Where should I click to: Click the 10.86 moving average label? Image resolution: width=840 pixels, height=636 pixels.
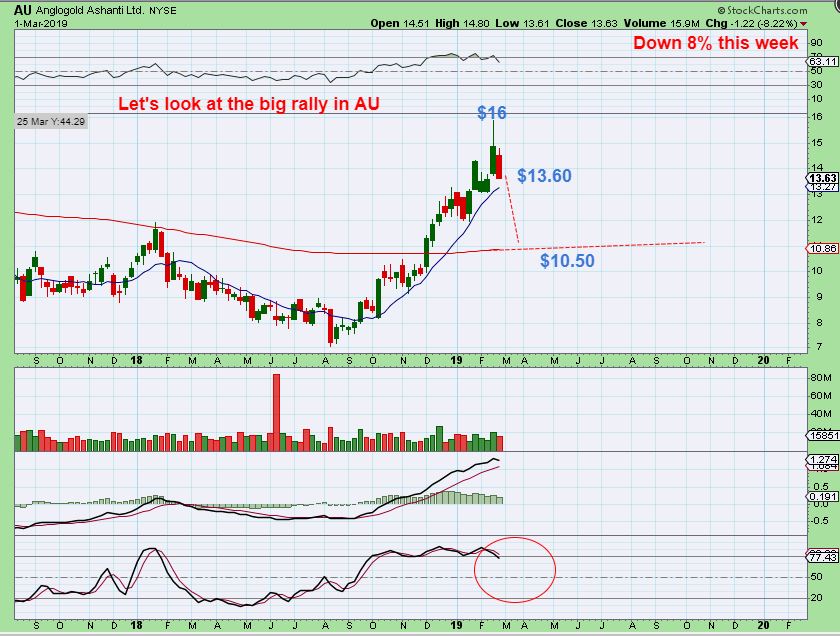[x=823, y=249]
